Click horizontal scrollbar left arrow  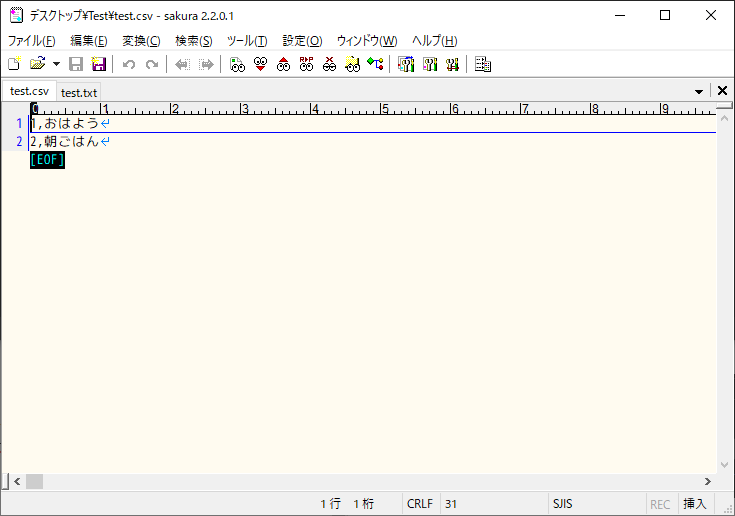[17, 481]
